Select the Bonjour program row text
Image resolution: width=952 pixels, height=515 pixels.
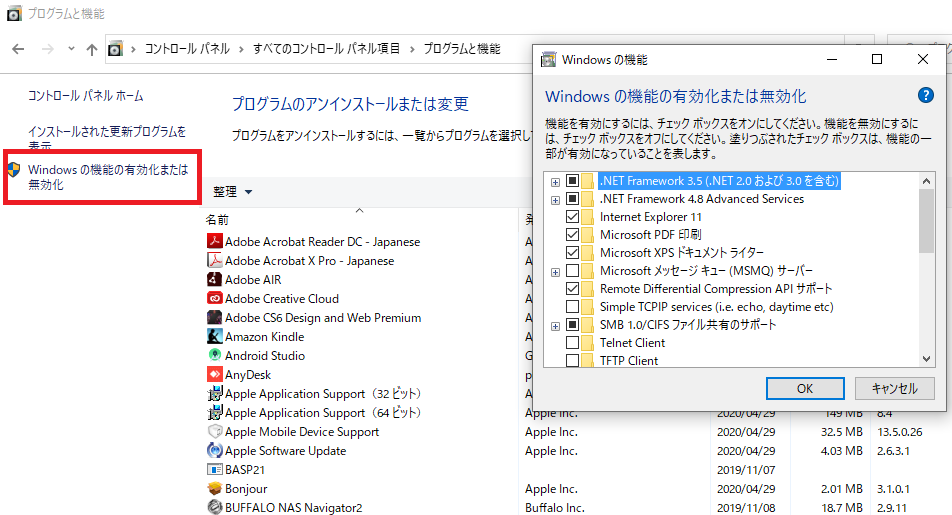pyautogui.click(x=246, y=489)
